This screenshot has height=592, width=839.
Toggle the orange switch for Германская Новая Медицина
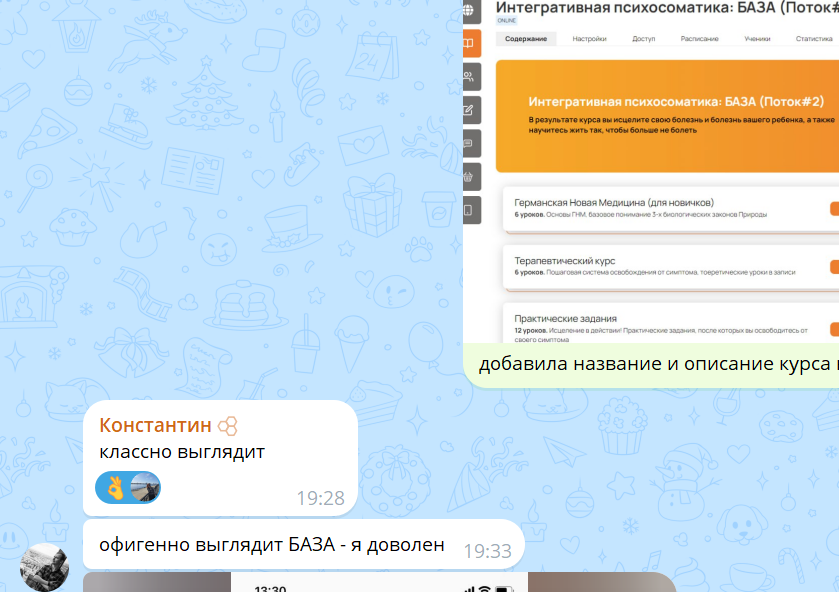tap(834, 209)
